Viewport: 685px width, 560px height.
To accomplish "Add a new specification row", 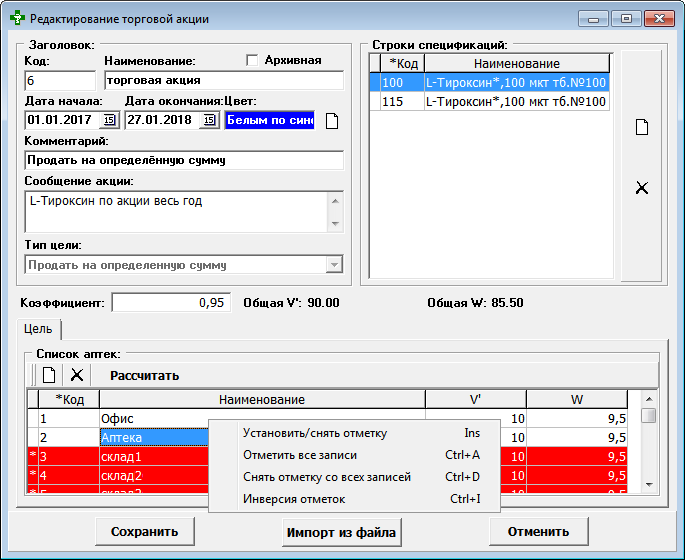I will point(642,127).
